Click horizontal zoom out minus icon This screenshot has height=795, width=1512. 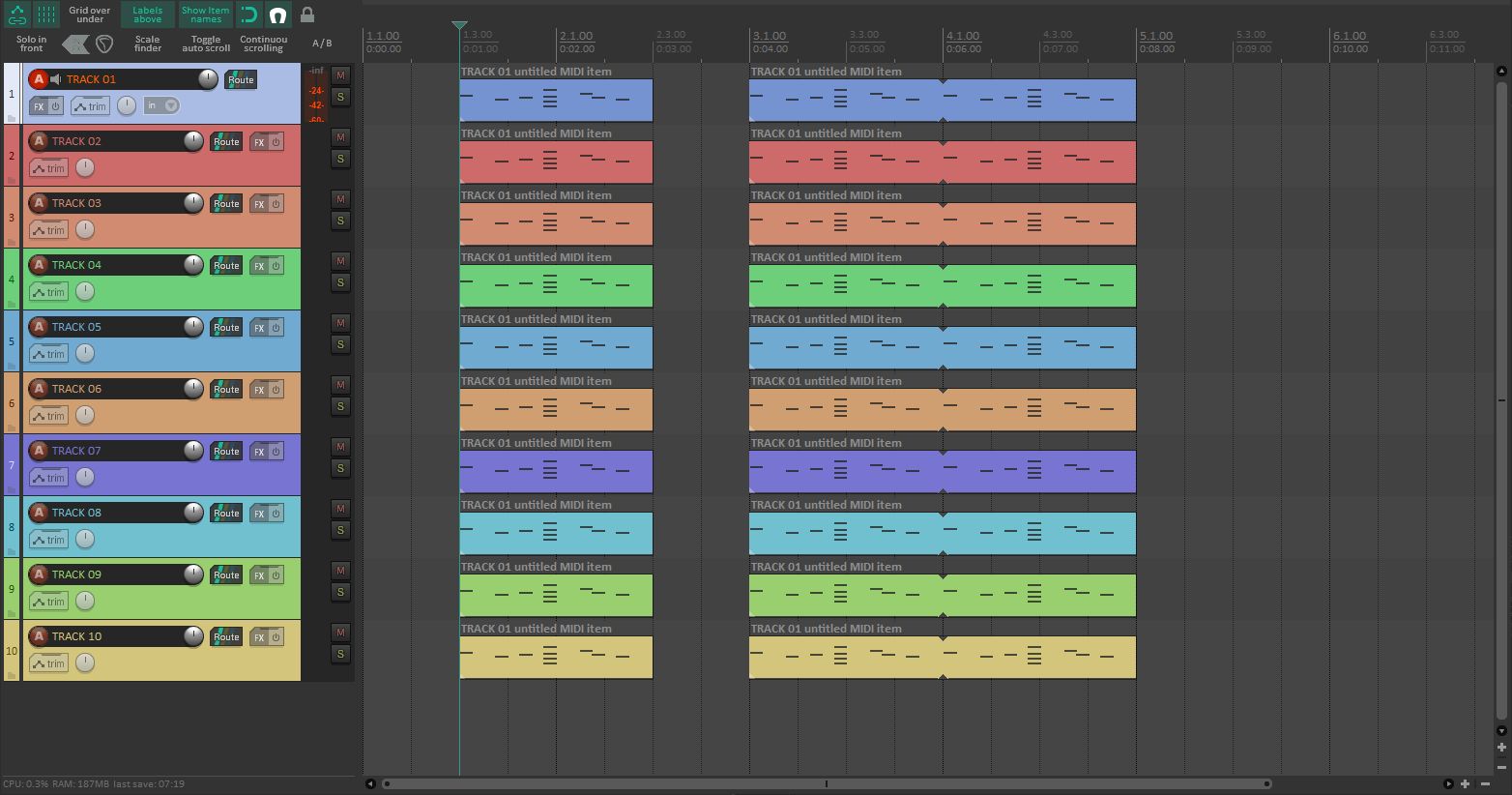(1486, 784)
